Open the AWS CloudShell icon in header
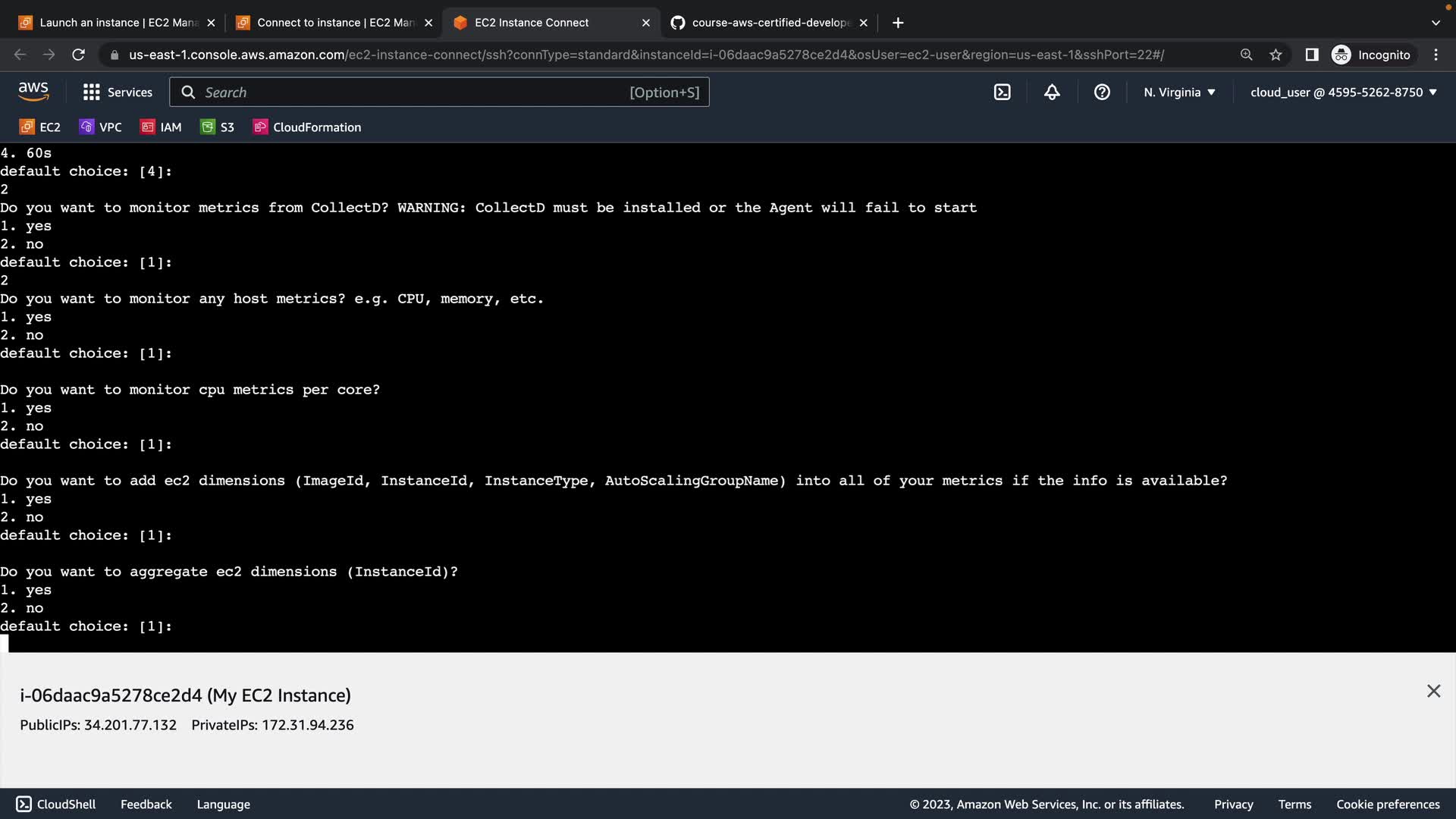 click(x=1002, y=93)
